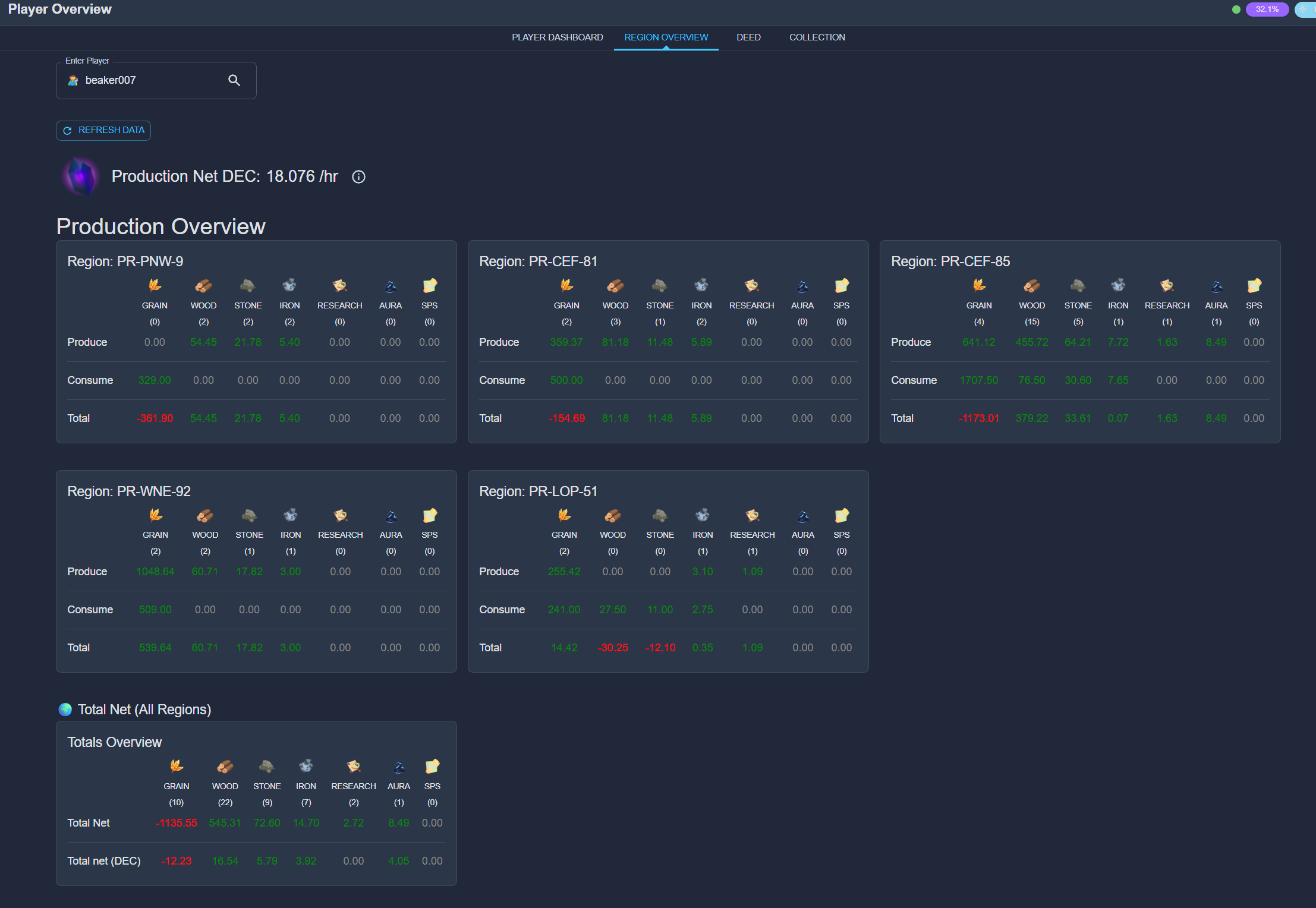Screen dimensions: 1316x908
Task: Click the Enter Player input field
Action: click(152, 80)
